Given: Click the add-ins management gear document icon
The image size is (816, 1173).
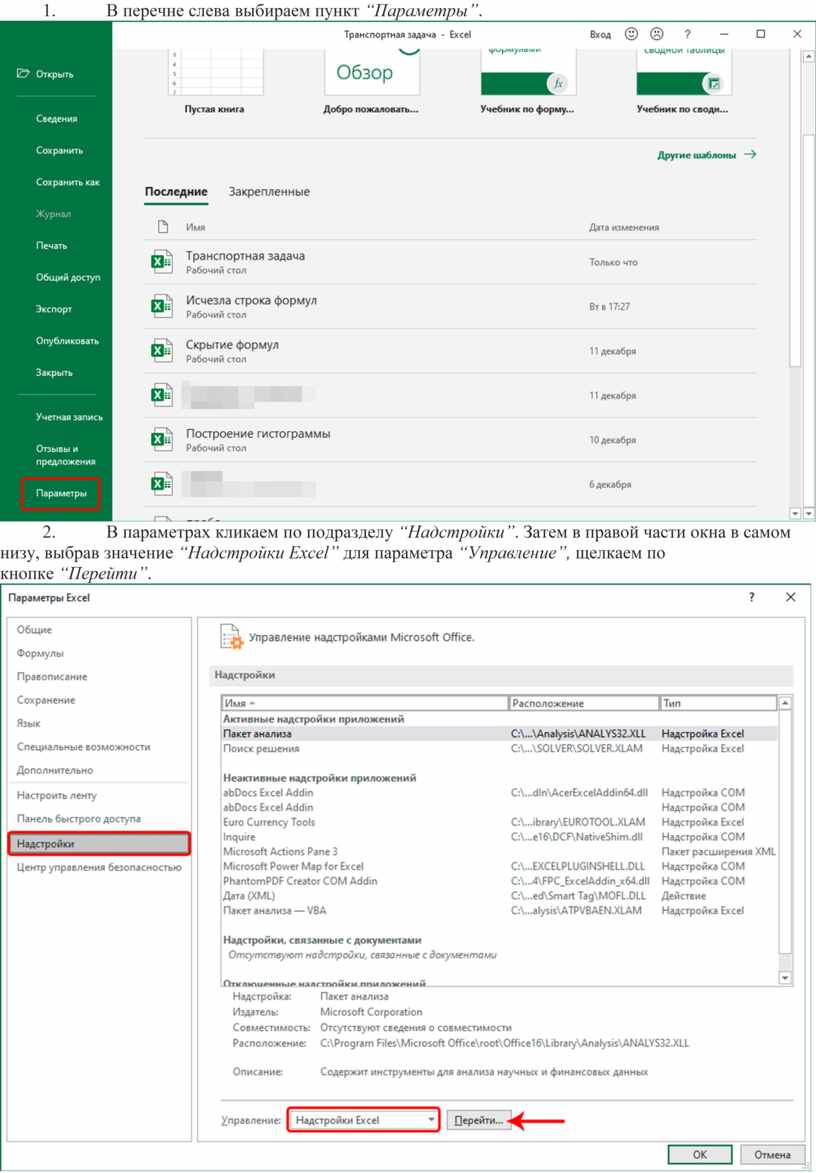Looking at the screenshot, I should tap(231, 637).
